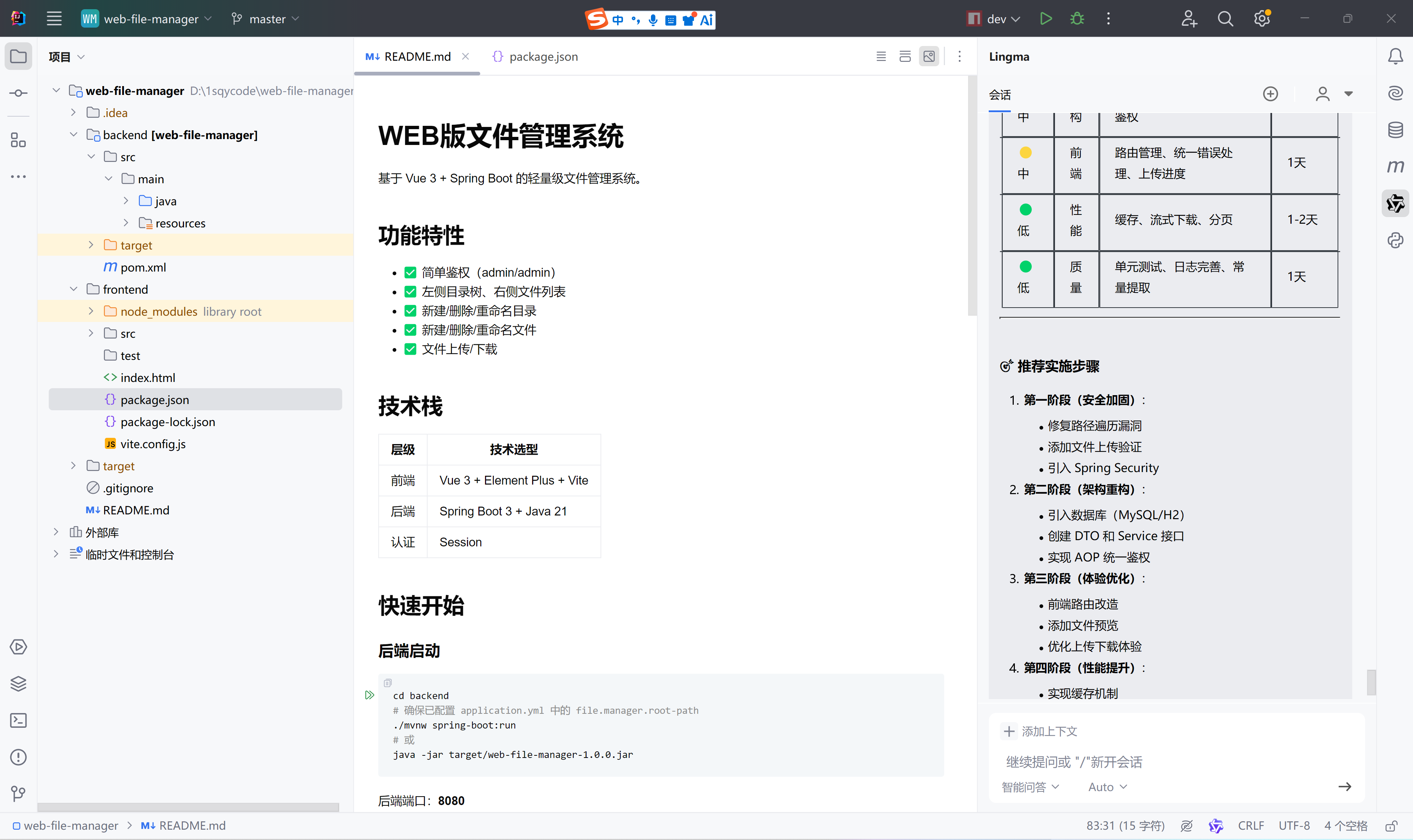Select the 会话 tab in Lingma
The height and width of the screenshot is (840, 1413).
[x=1000, y=95]
